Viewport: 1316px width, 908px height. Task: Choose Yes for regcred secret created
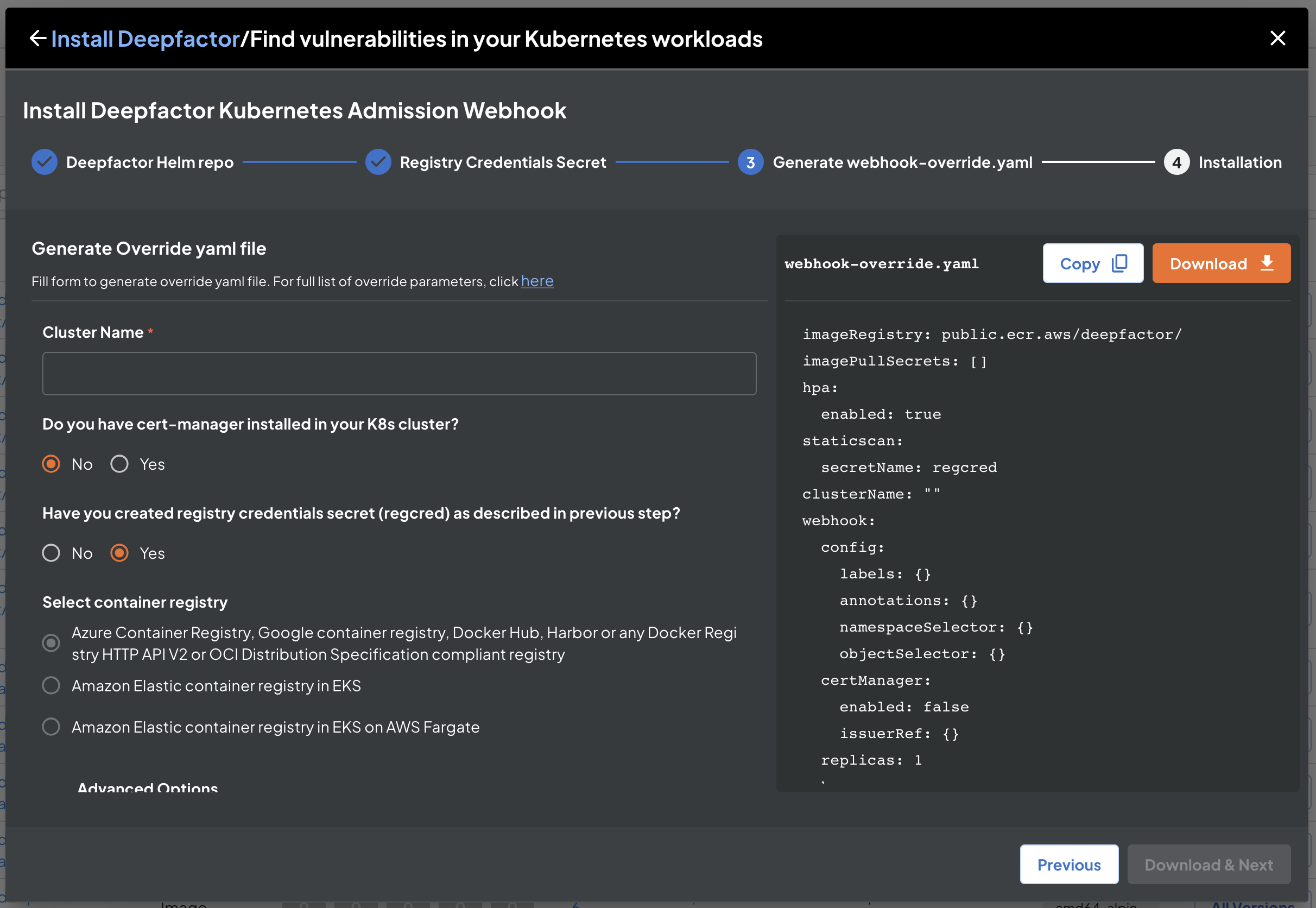(x=119, y=553)
